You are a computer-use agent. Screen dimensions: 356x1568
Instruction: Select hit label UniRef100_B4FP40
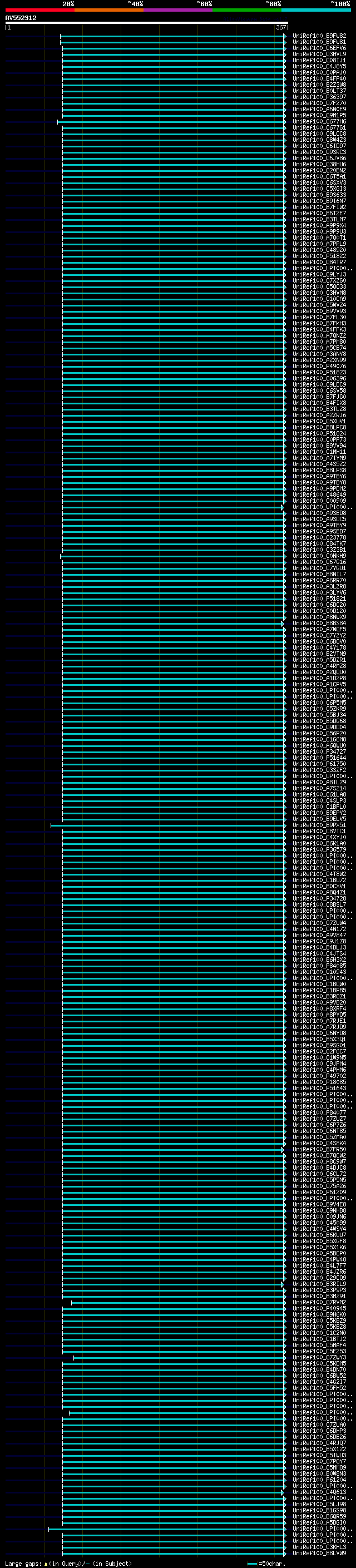coord(319,78)
